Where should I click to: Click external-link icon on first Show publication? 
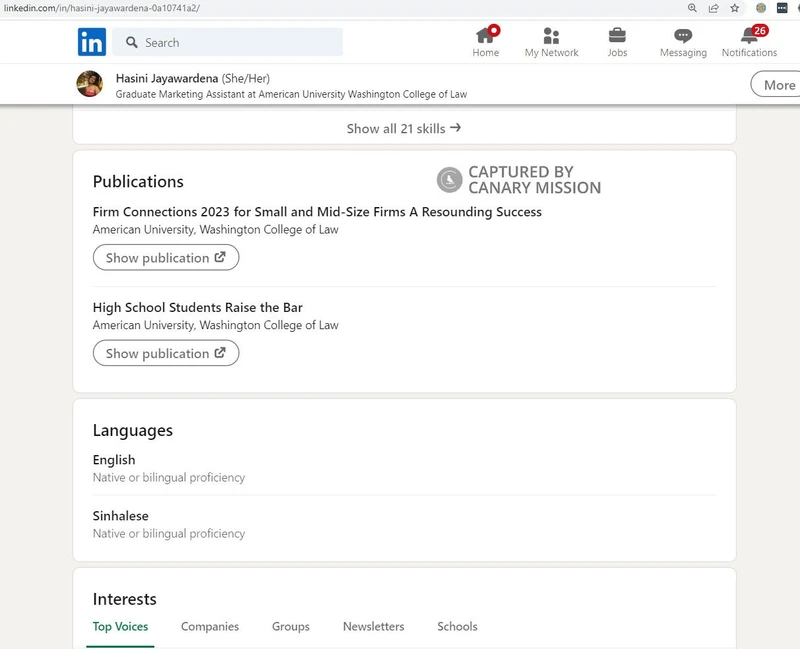point(220,257)
